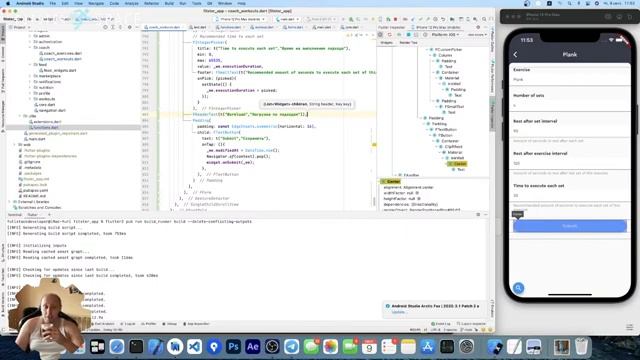The image size is (640, 360).
Task: Select the Center node in widget tree
Action: (458, 164)
